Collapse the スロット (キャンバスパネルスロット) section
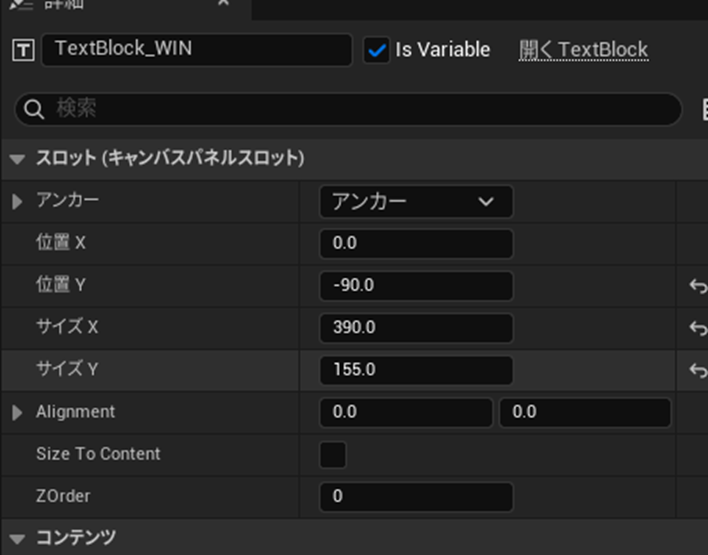Screen dimensions: 708x555 point(17,158)
